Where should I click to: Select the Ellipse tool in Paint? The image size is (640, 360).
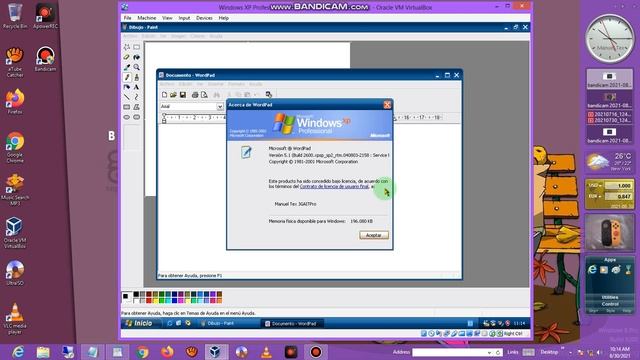pyautogui.click(x=127, y=117)
